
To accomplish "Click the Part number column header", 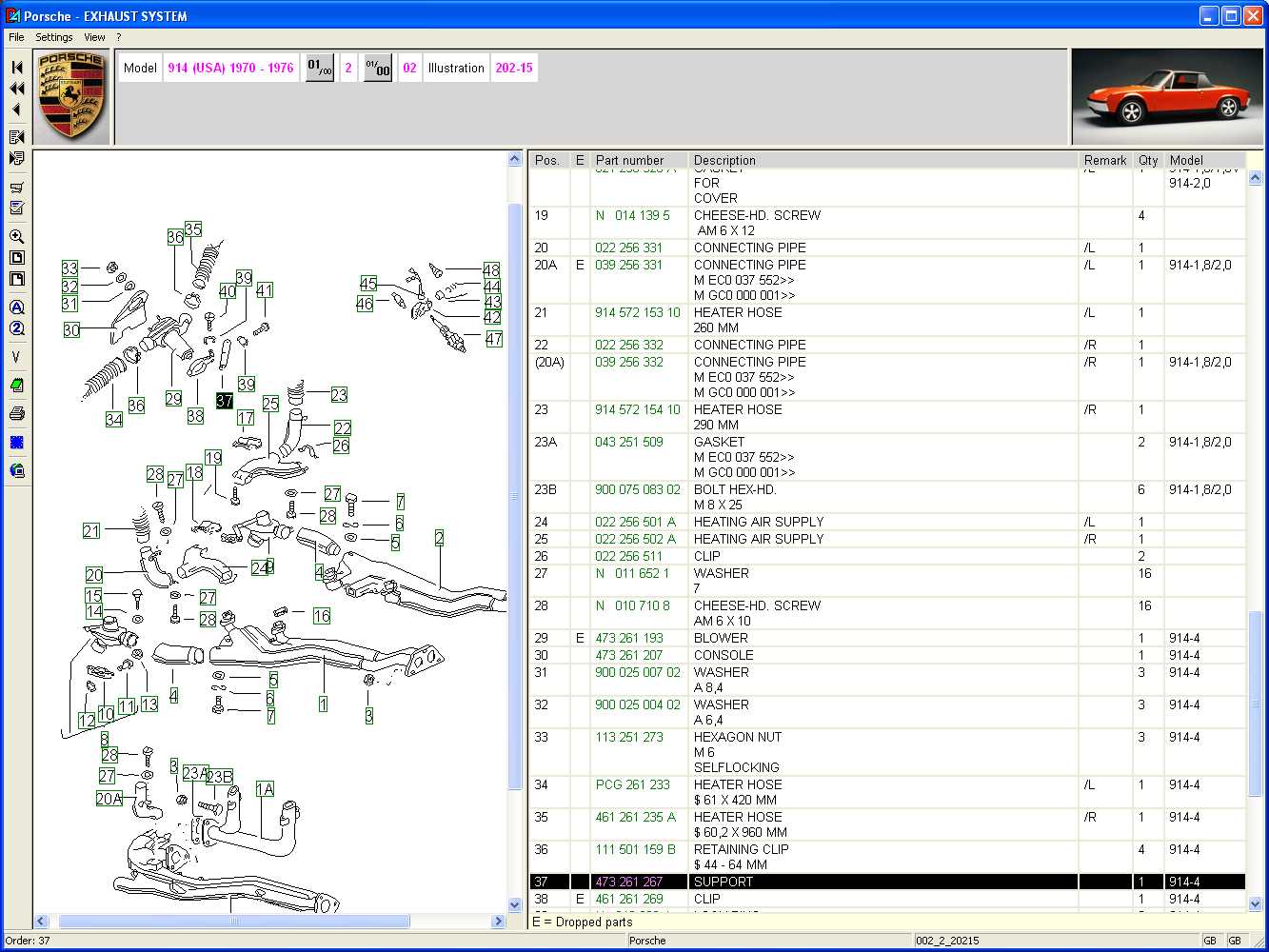I will coord(638,160).
